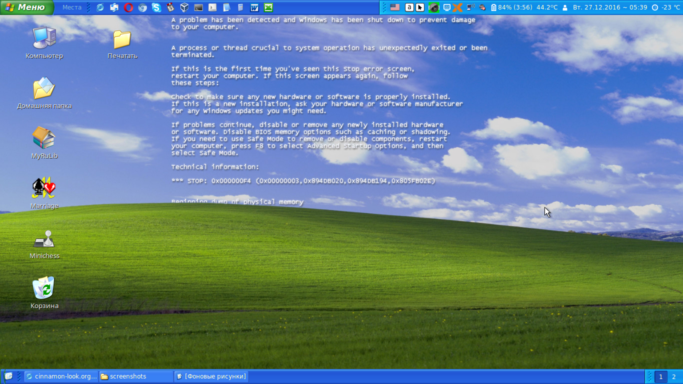Image resolution: width=683 pixels, height=384 pixels.
Task: Switch to the Фоновые рисунки window
Action: 211,376
